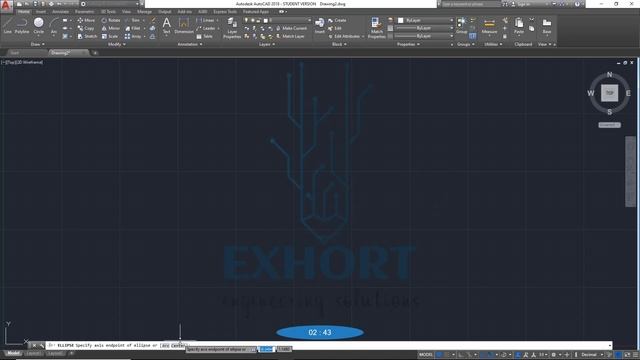
Task: Click the TOP face of ViewCube
Action: [x=609, y=93]
